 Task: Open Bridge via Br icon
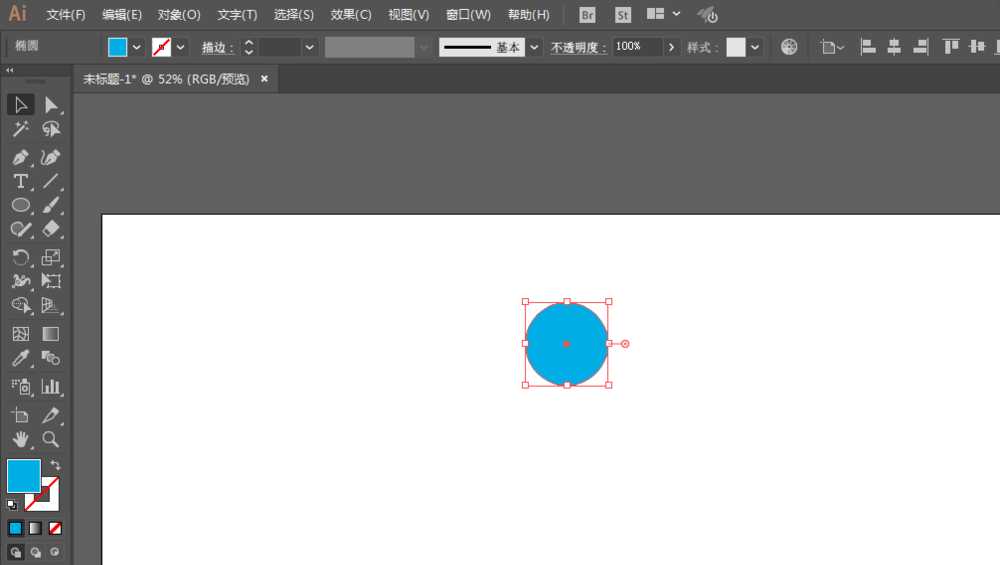tap(587, 15)
